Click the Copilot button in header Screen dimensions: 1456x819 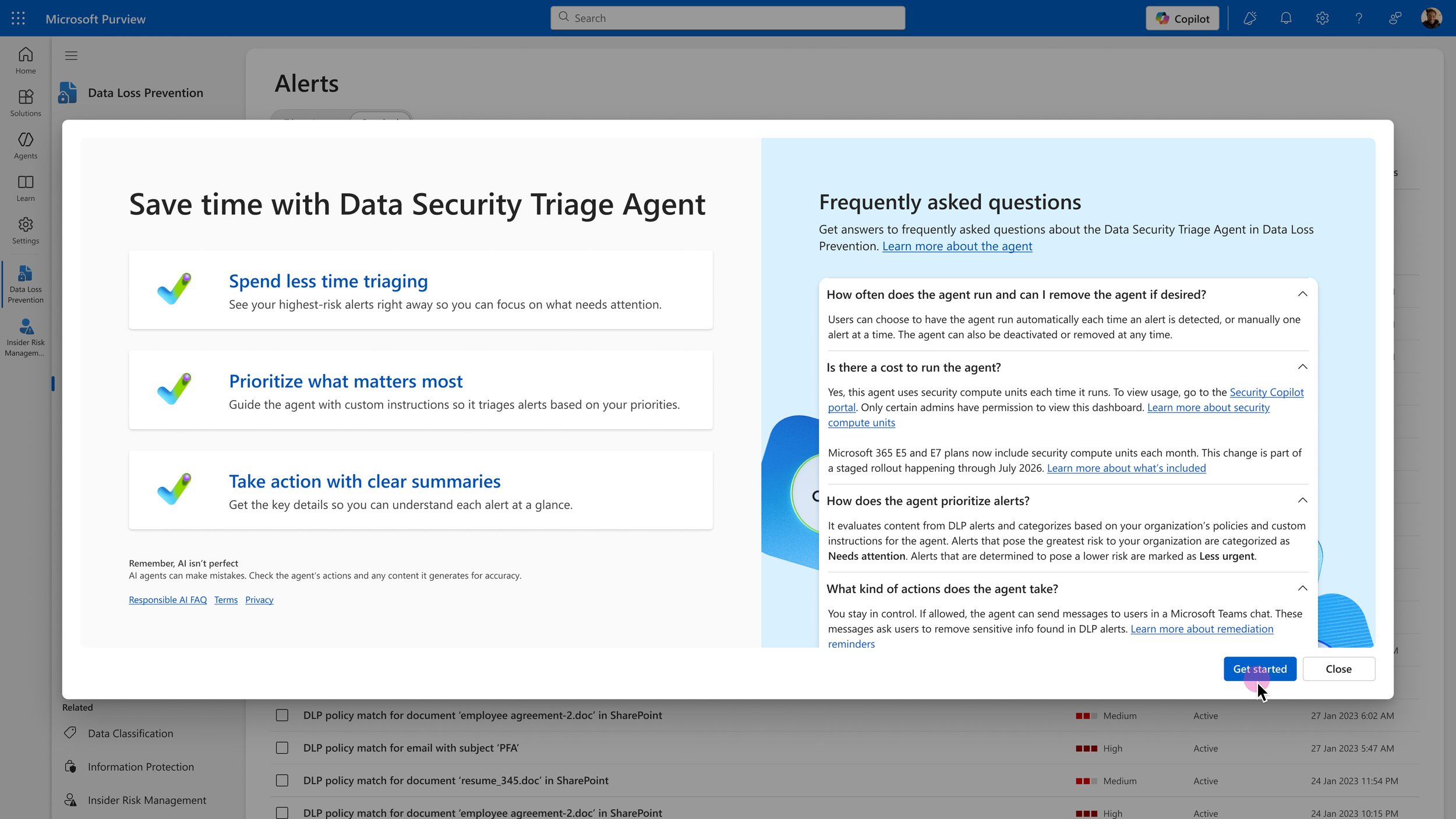(1182, 19)
